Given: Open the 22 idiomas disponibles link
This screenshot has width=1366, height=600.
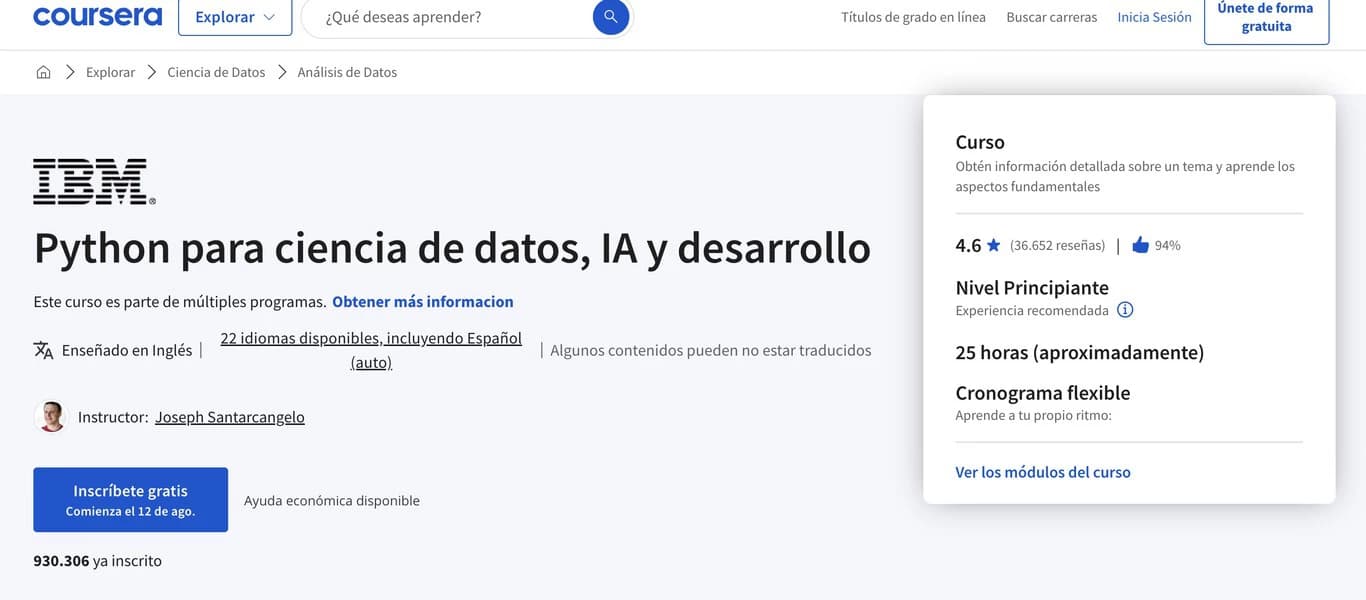Looking at the screenshot, I should [371, 350].
